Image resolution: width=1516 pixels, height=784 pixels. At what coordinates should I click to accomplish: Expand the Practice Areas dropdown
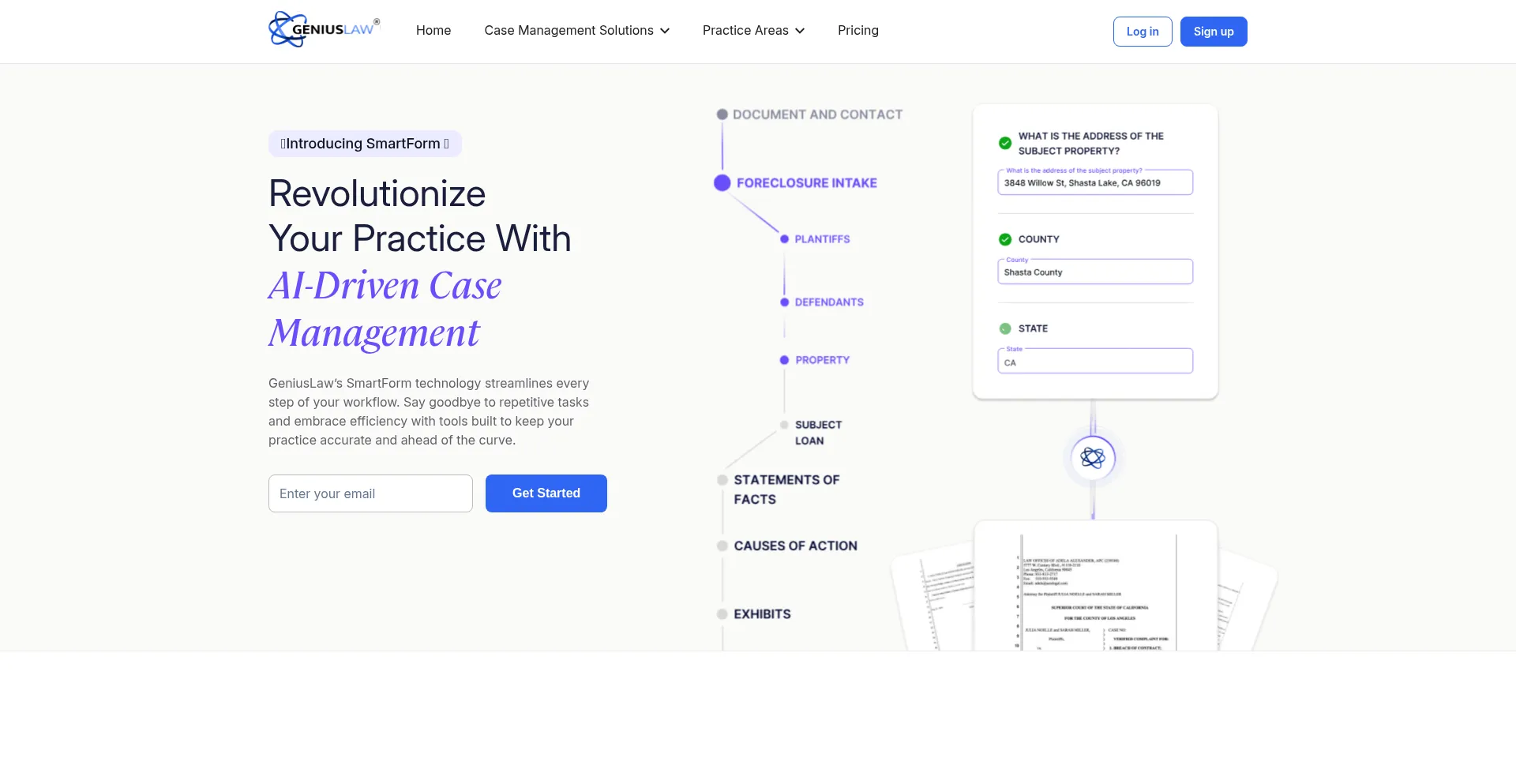(x=753, y=31)
